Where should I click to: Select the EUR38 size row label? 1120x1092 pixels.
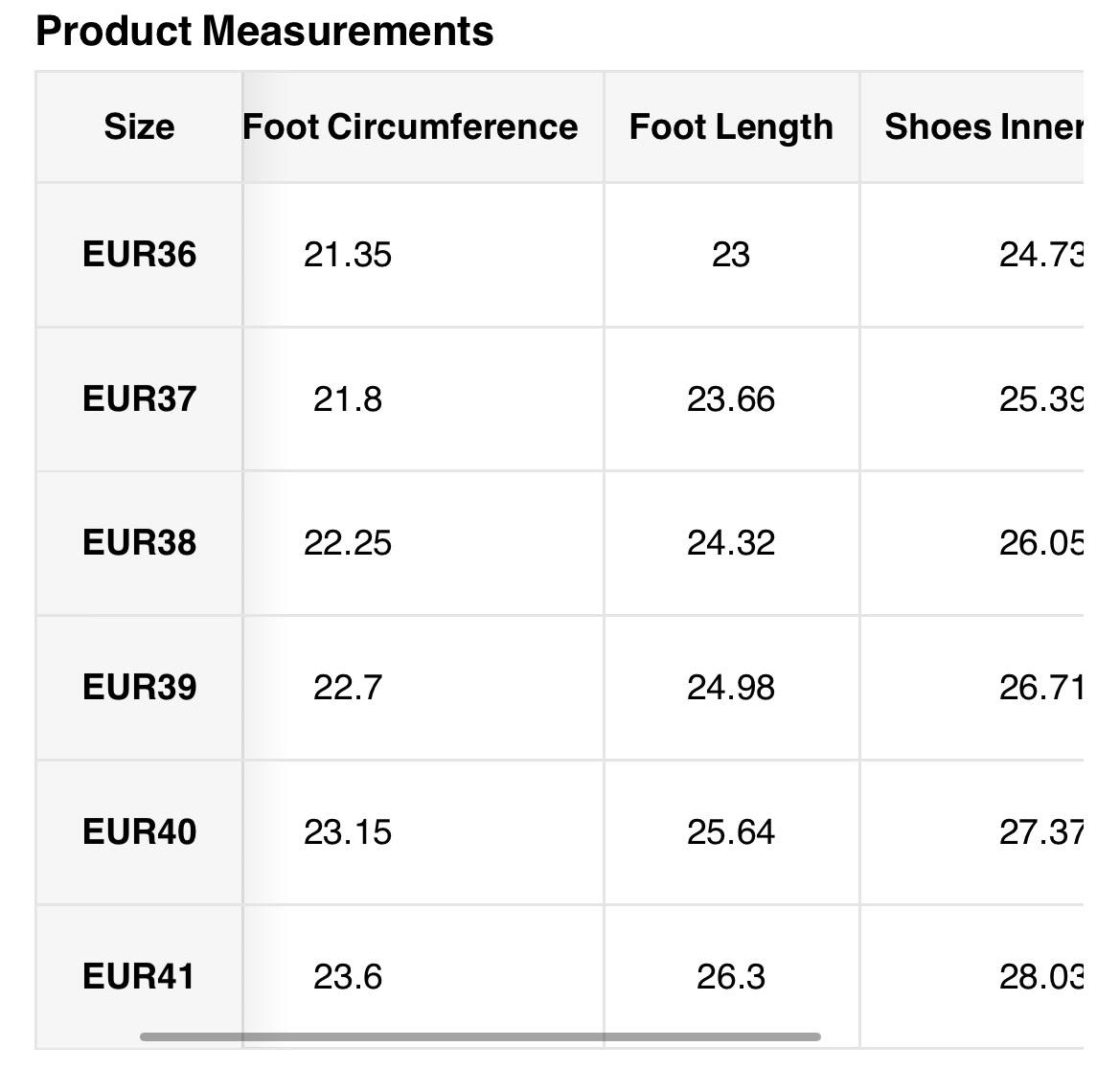pyautogui.click(x=139, y=543)
